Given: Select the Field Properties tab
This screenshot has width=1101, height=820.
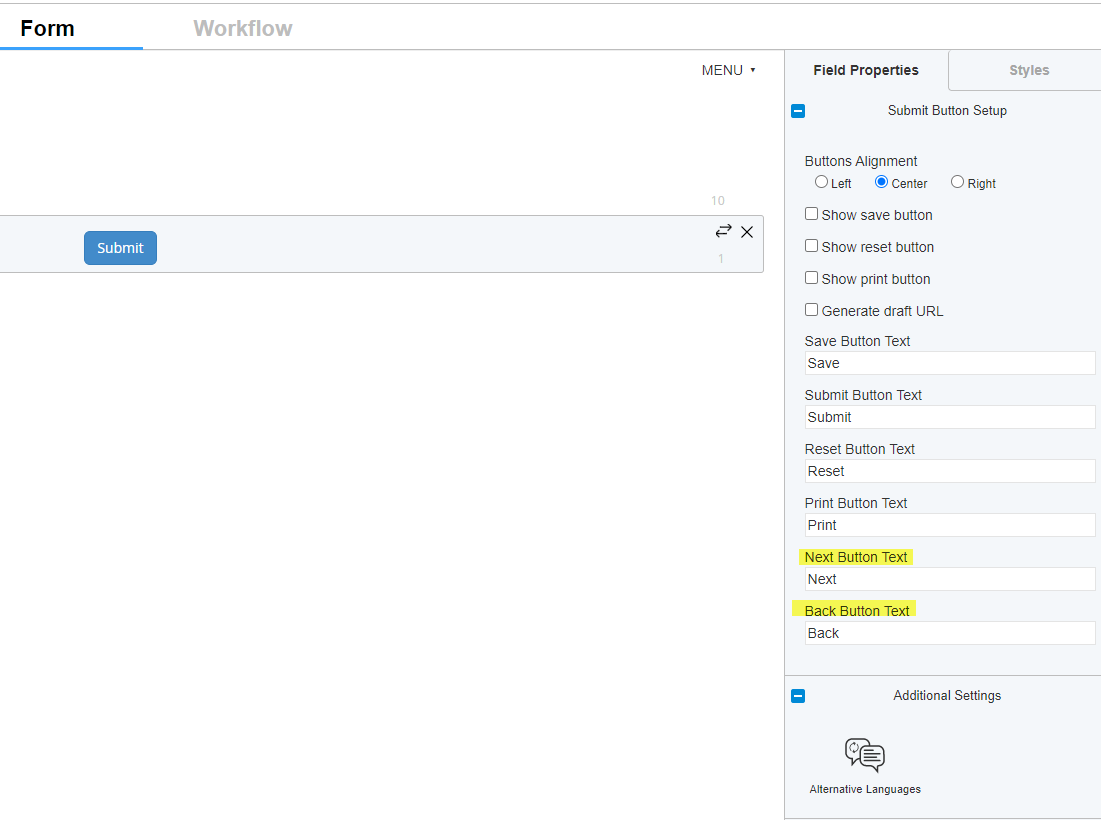Looking at the screenshot, I should [x=865, y=70].
